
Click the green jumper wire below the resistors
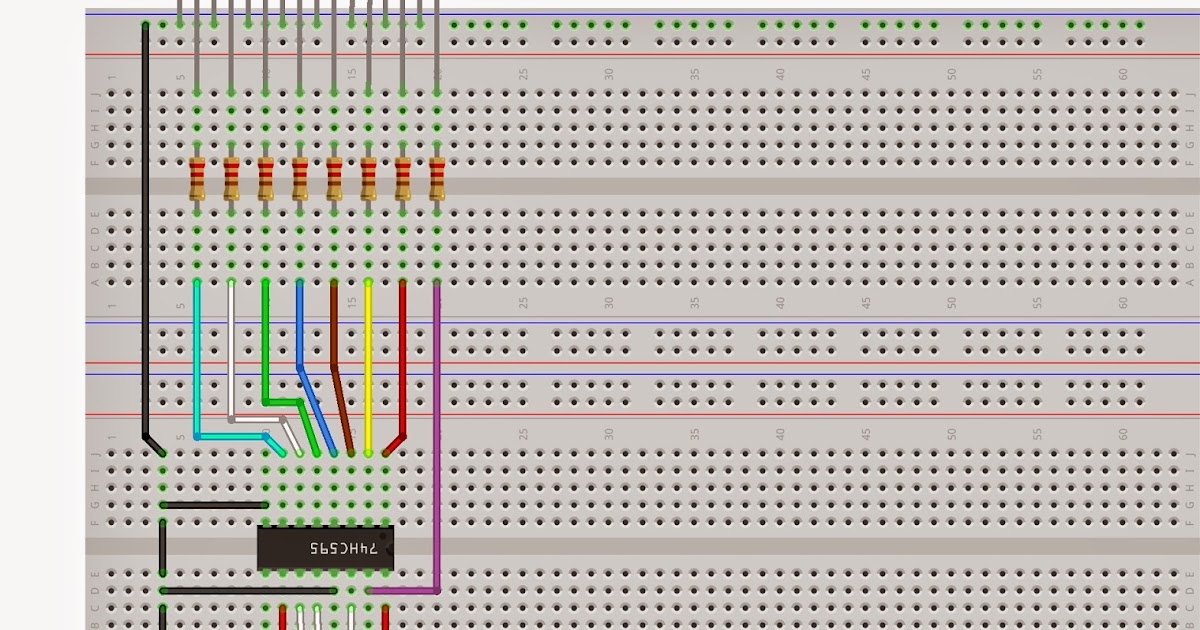tap(265, 330)
